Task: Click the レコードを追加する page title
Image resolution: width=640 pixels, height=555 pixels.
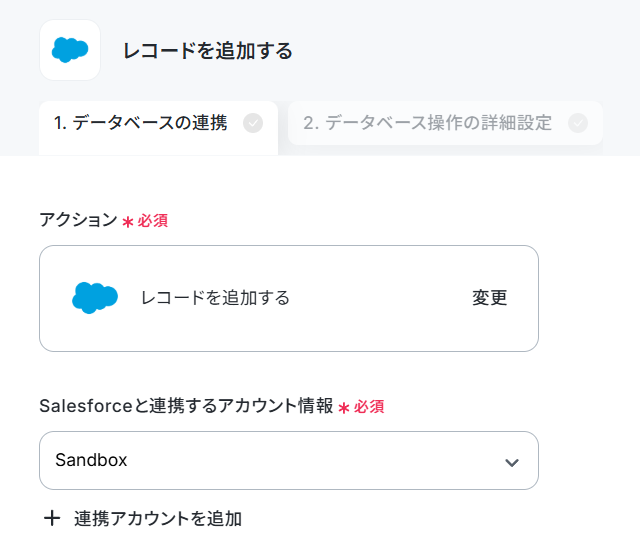Action: pos(208,51)
